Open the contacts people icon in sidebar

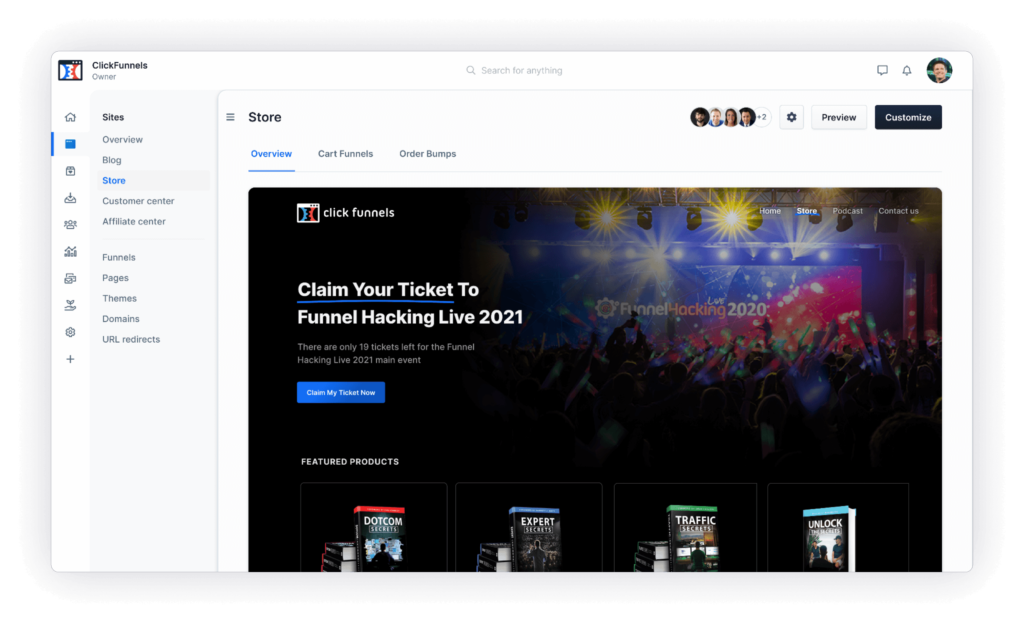[71, 225]
